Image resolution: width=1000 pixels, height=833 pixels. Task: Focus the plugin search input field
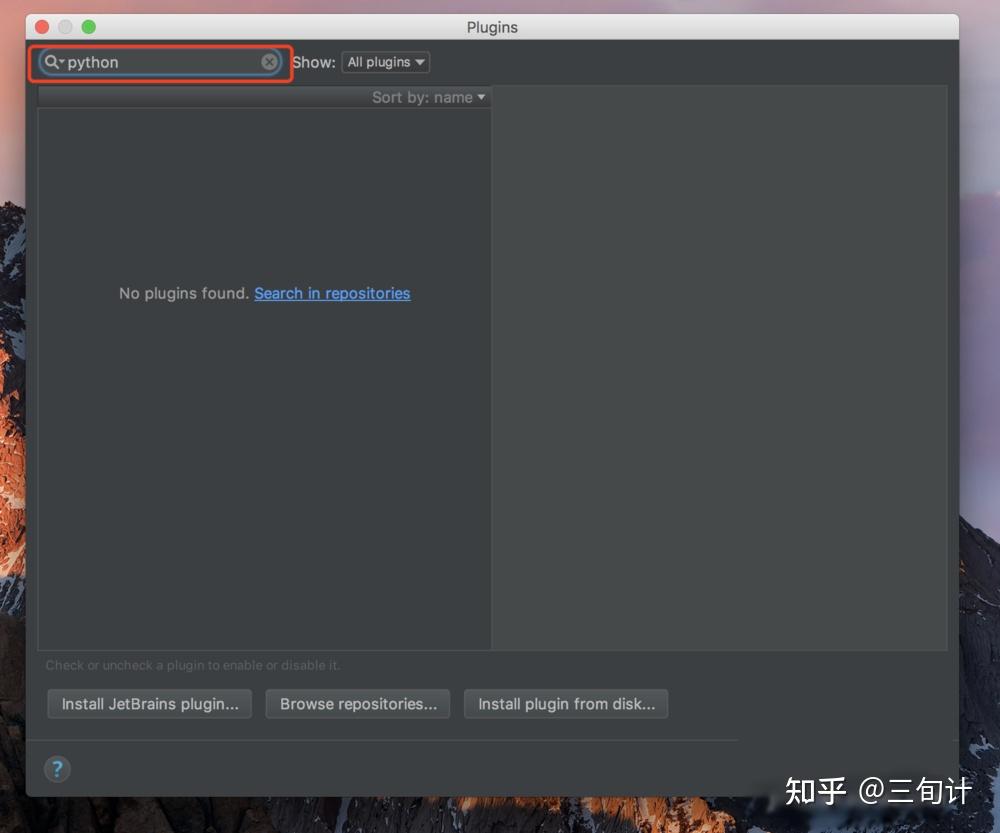pos(160,62)
